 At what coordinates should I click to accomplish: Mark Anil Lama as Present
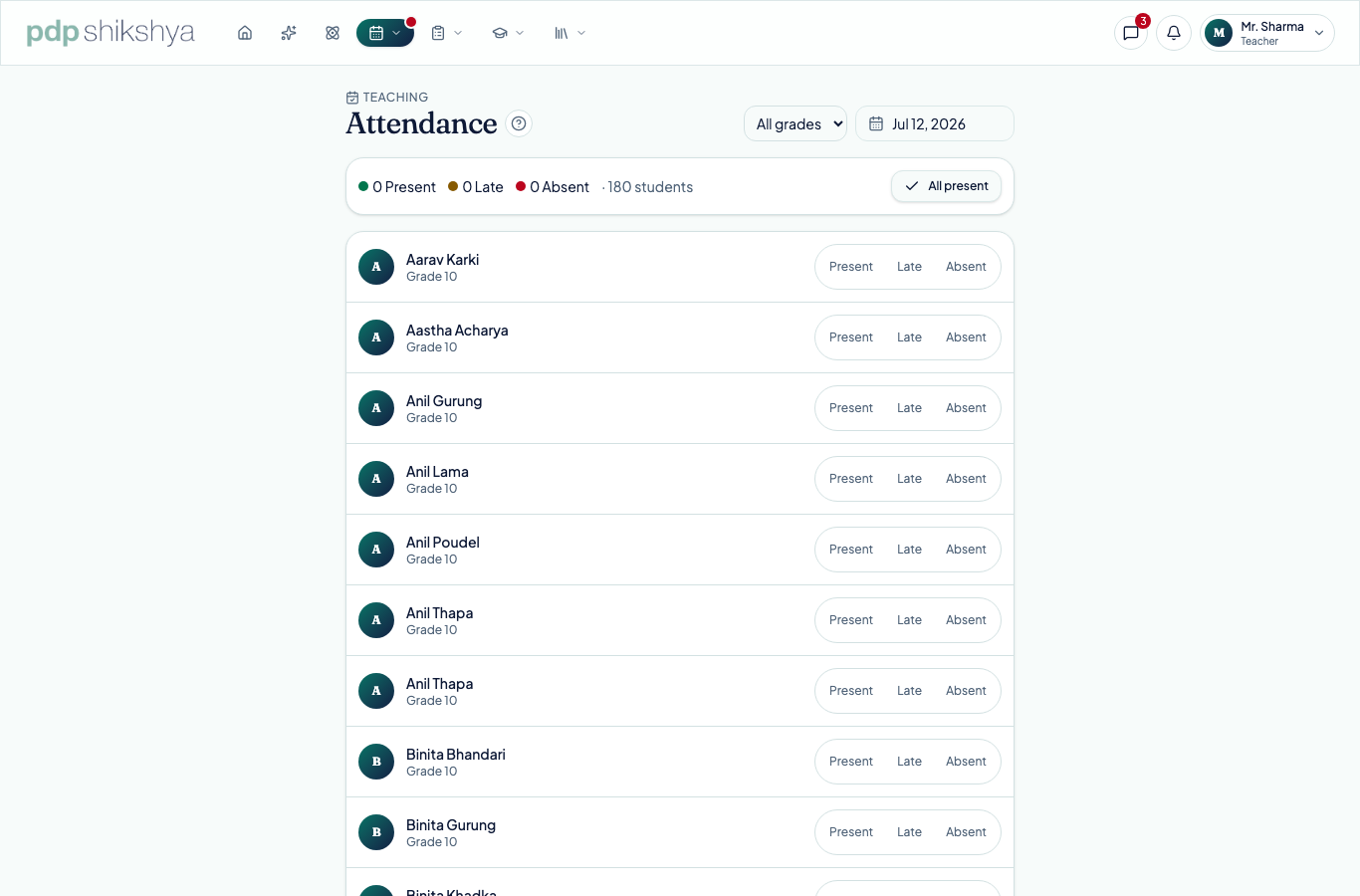851,479
